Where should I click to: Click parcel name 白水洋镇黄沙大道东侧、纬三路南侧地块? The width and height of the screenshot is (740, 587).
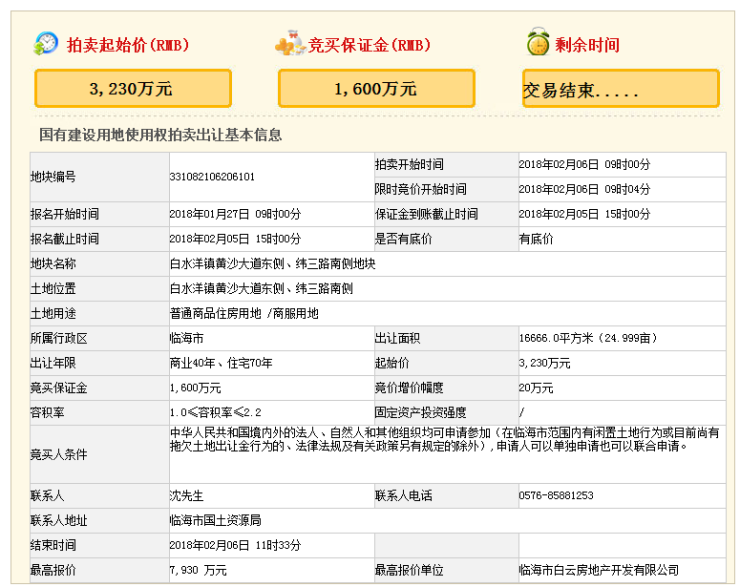point(273,264)
